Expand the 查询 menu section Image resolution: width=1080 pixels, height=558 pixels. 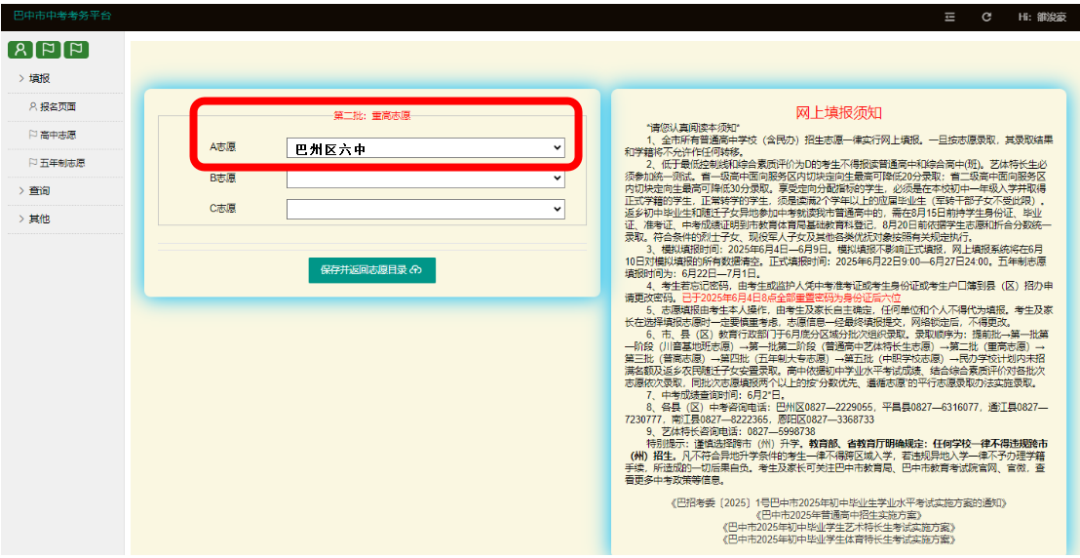click(x=40, y=191)
